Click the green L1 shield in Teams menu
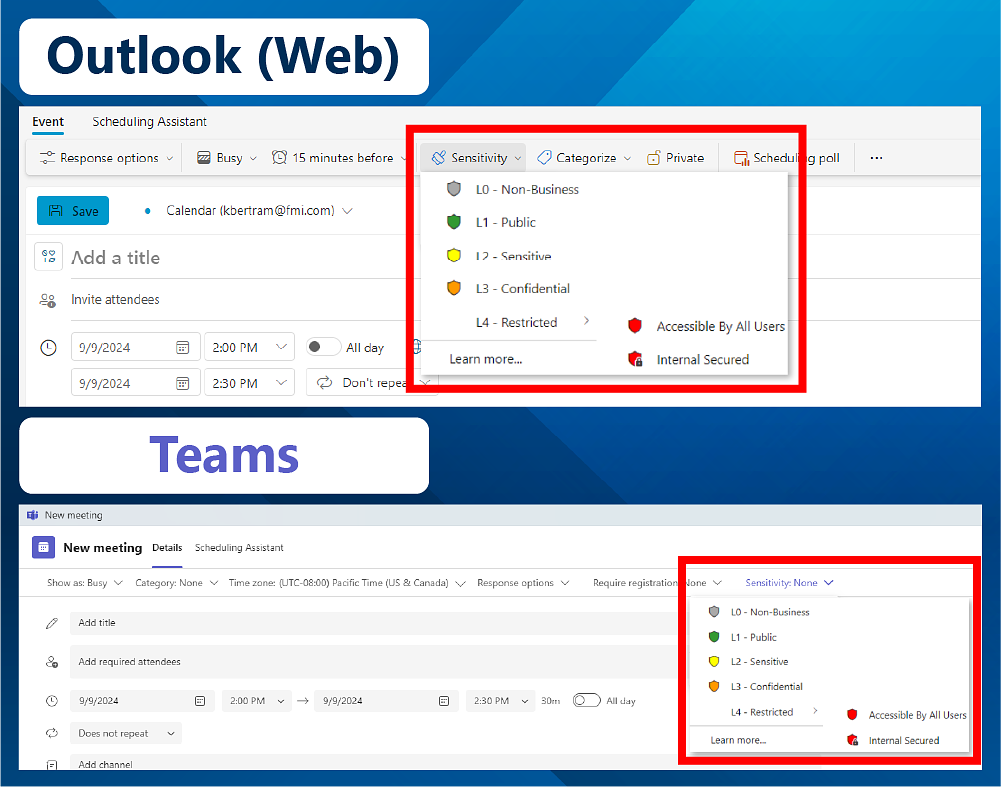The width and height of the screenshot is (1001, 787). tap(714, 636)
